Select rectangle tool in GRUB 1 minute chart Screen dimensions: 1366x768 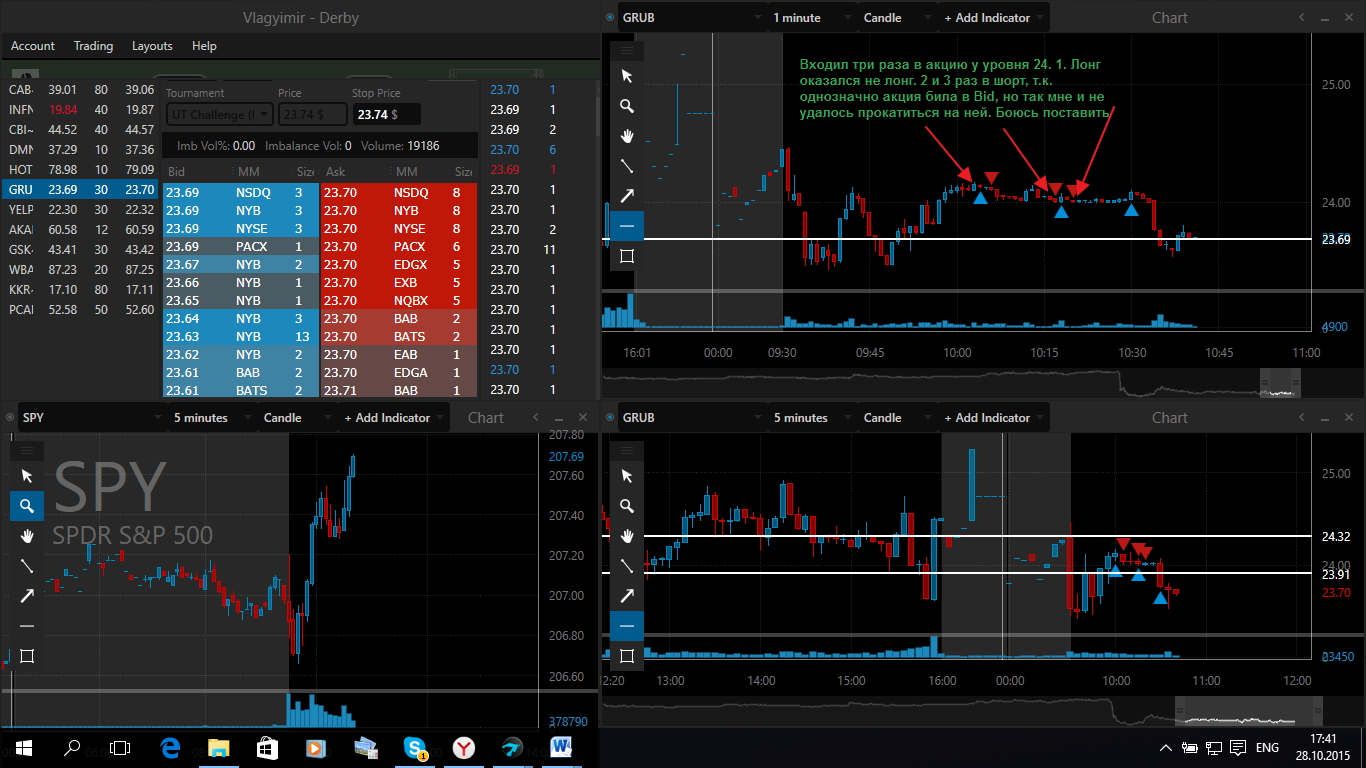627,256
